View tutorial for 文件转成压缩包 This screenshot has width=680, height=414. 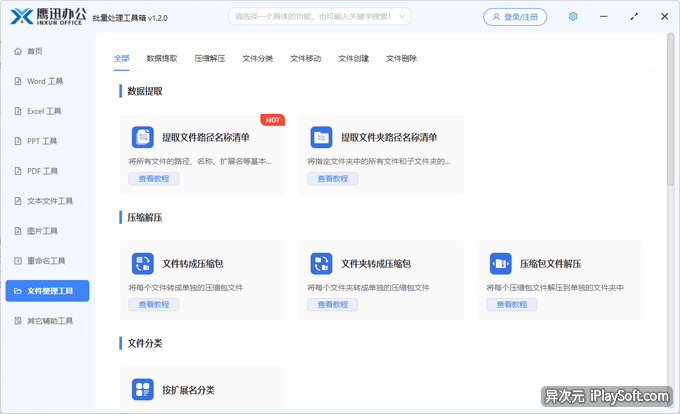point(154,305)
